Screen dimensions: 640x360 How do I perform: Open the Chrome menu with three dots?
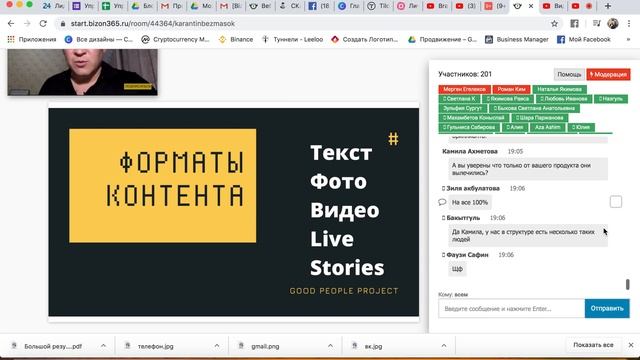(x=629, y=24)
